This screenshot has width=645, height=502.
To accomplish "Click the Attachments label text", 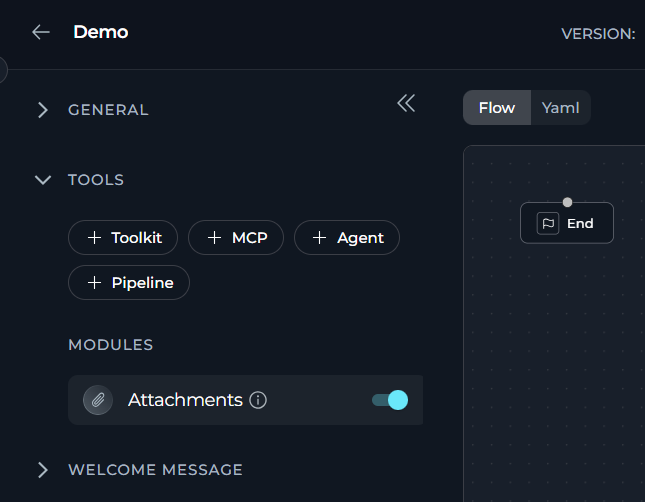I will point(185,400).
